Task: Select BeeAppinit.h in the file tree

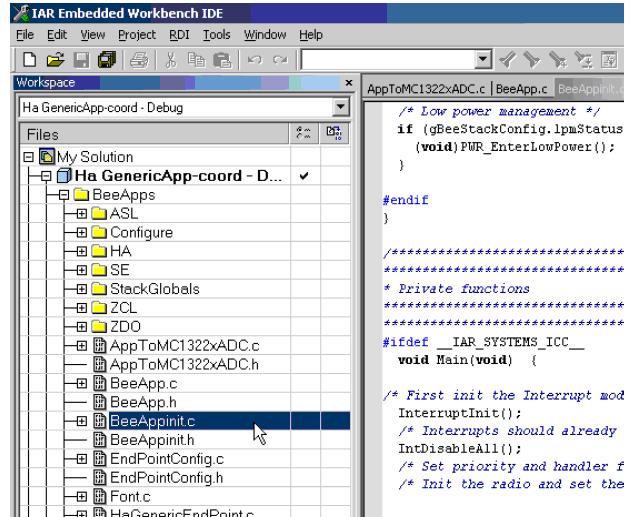Action: pos(152,440)
